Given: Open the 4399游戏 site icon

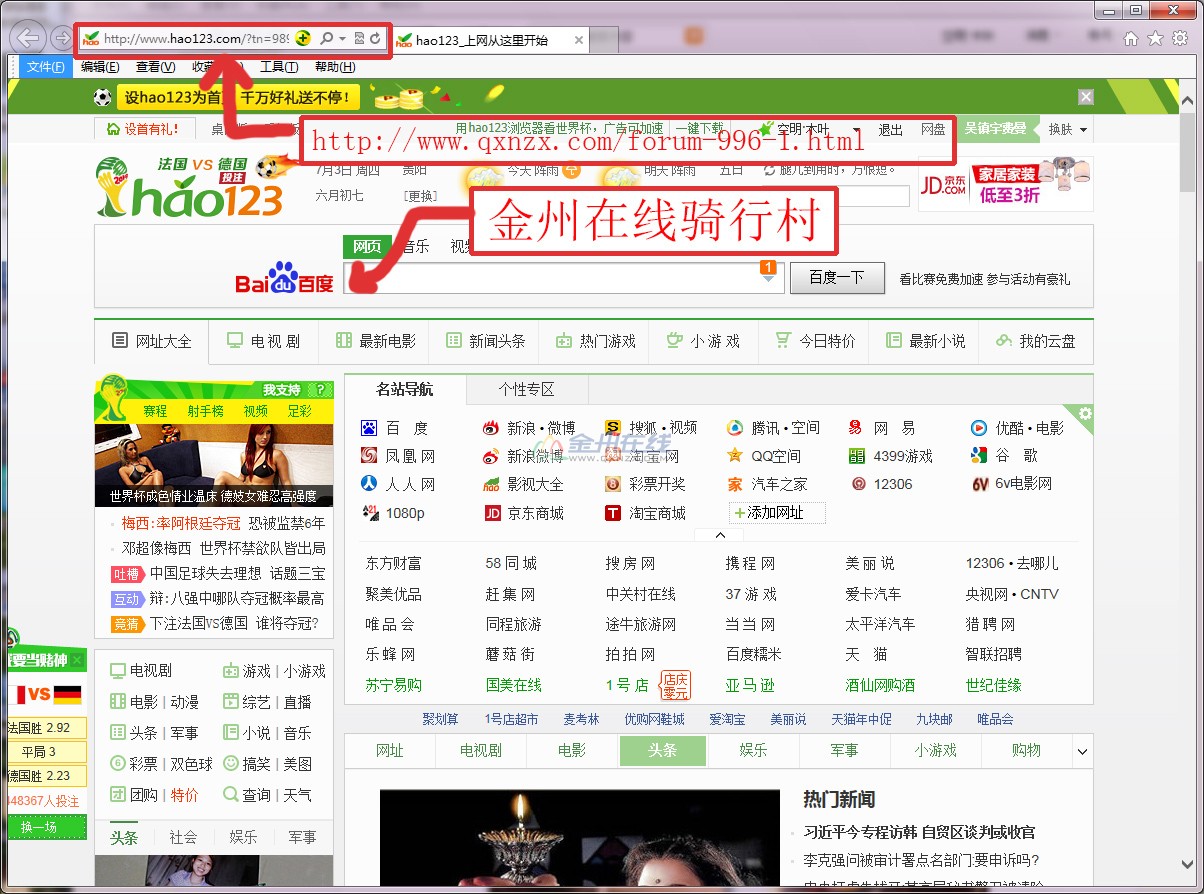Looking at the screenshot, I should pyautogui.click(x=857, y=456).
